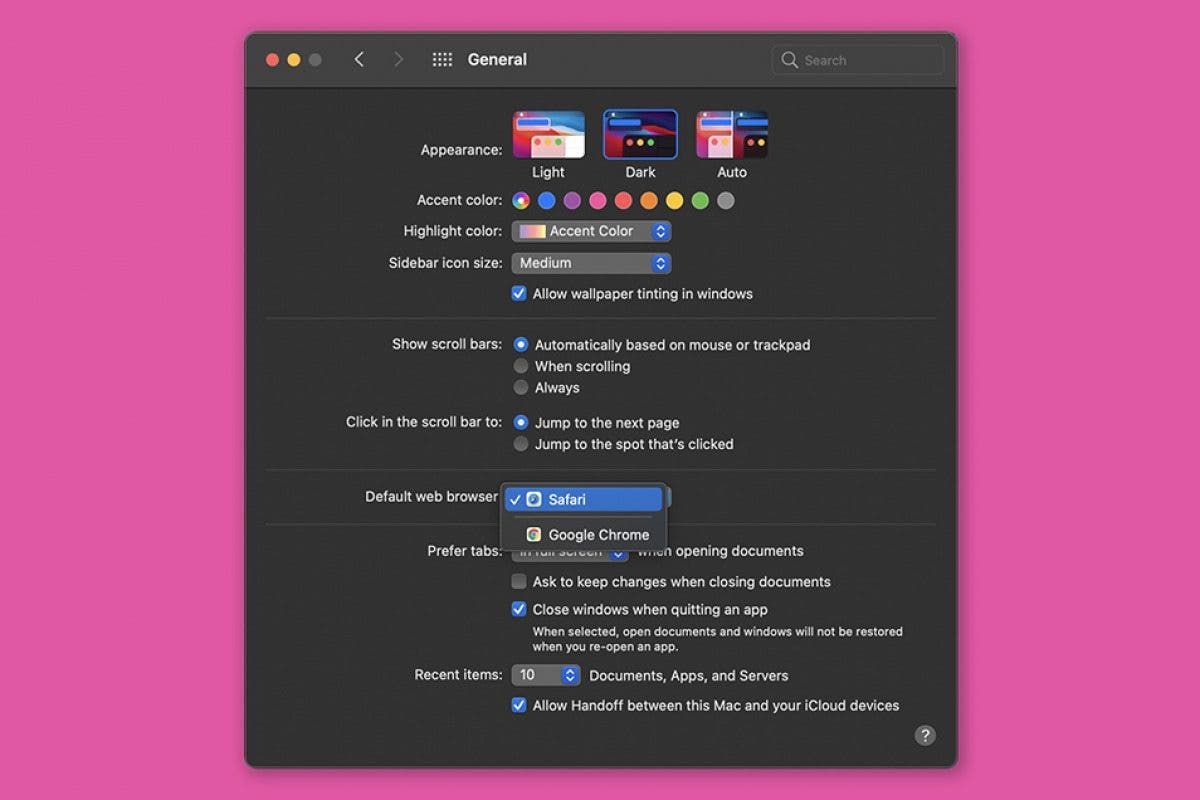Screen dimensions: 1200x800
Task: Toggle Ask to keep changes checkbox
Action: [519, 582]
